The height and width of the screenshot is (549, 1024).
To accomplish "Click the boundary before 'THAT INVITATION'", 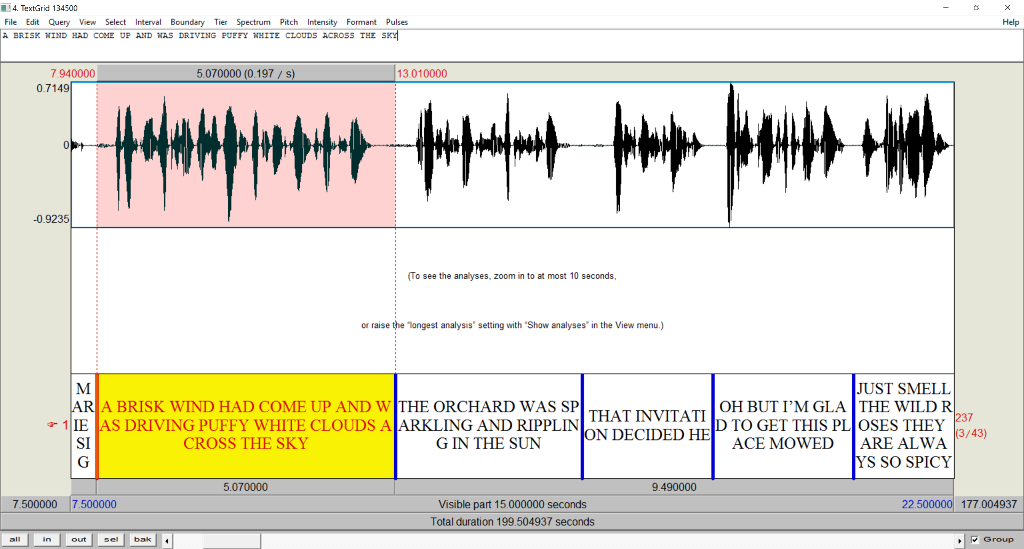I will pyautogui.click(x=582, y=426).
